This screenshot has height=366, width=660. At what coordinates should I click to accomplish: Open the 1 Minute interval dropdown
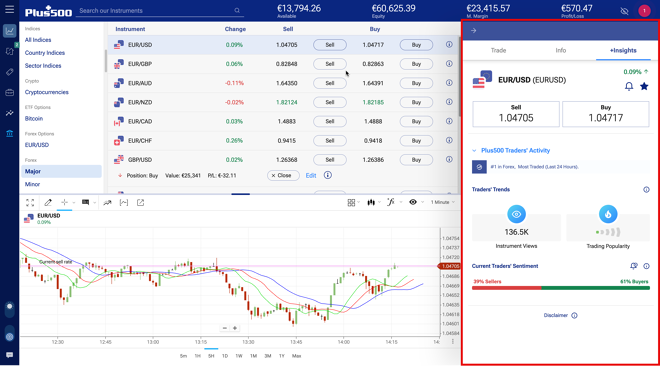[442, 202]
